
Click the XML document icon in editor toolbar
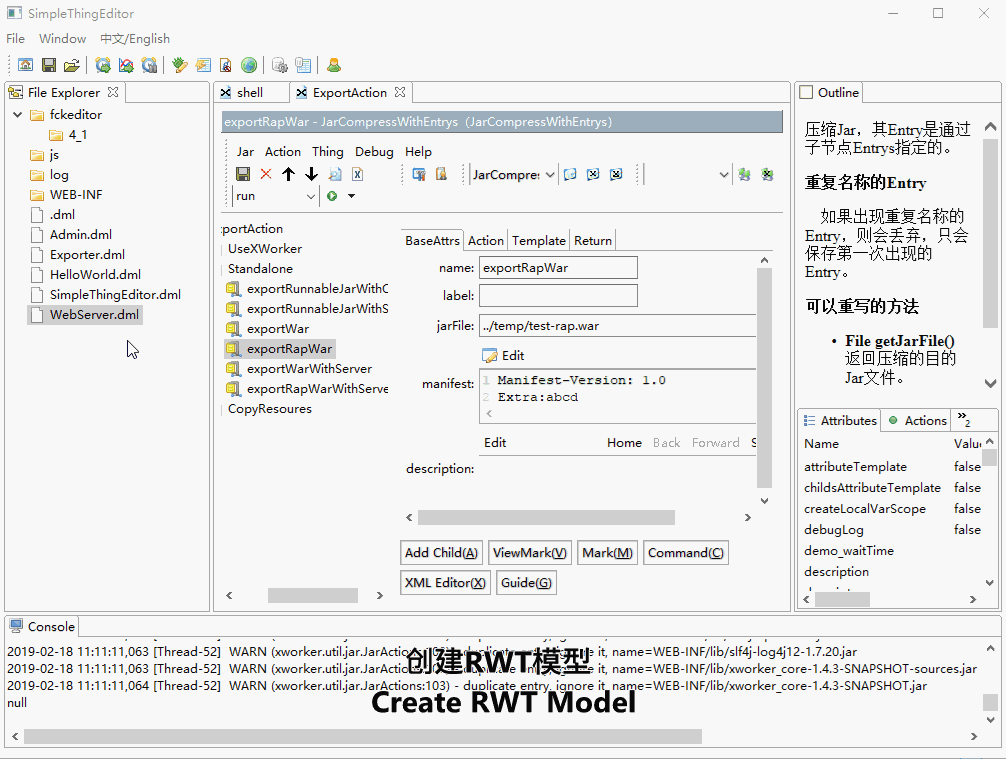pos(357,174)
